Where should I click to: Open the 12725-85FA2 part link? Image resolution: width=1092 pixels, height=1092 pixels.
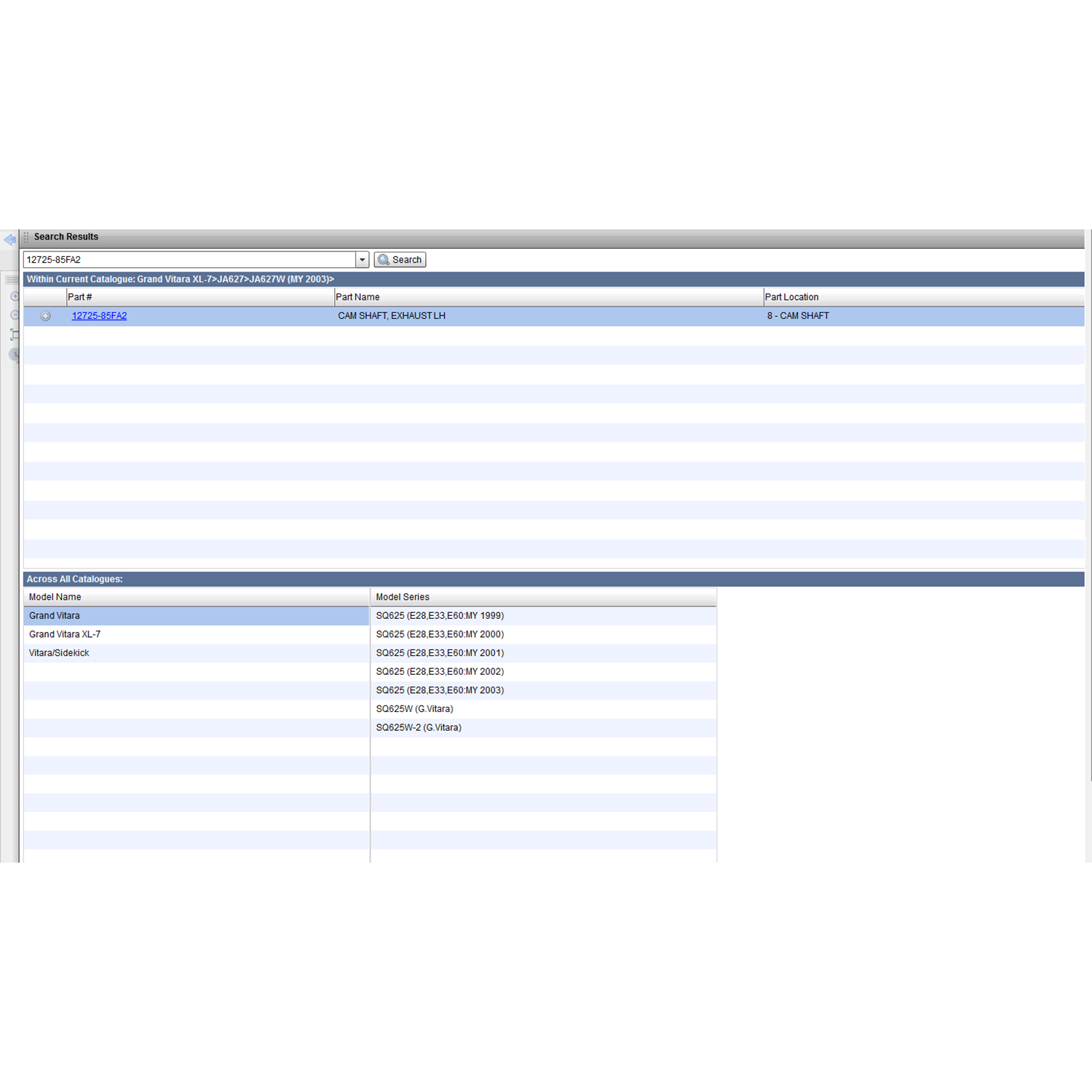(x=99, y=316)
